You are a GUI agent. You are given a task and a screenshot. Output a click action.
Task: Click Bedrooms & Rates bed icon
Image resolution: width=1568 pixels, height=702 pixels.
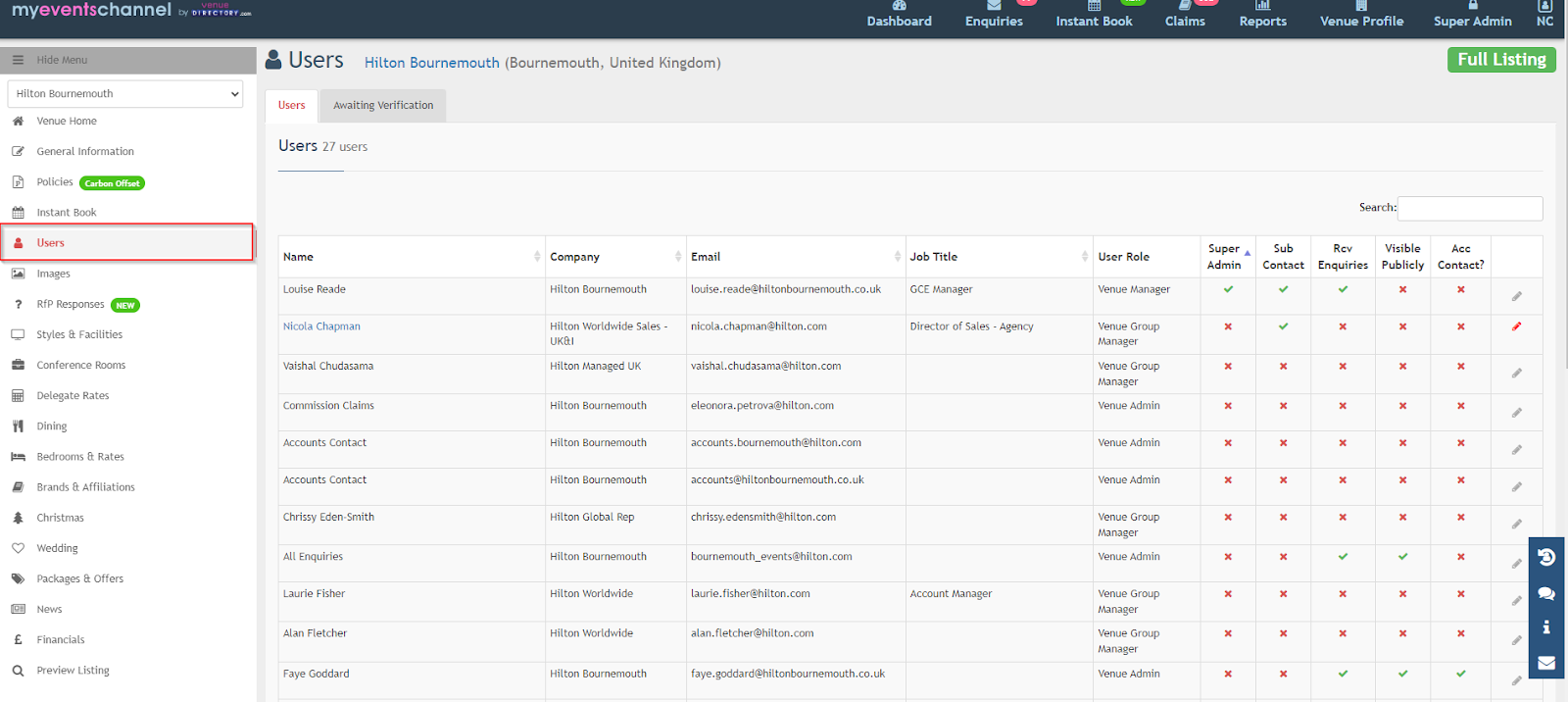[x=18, y=456]
